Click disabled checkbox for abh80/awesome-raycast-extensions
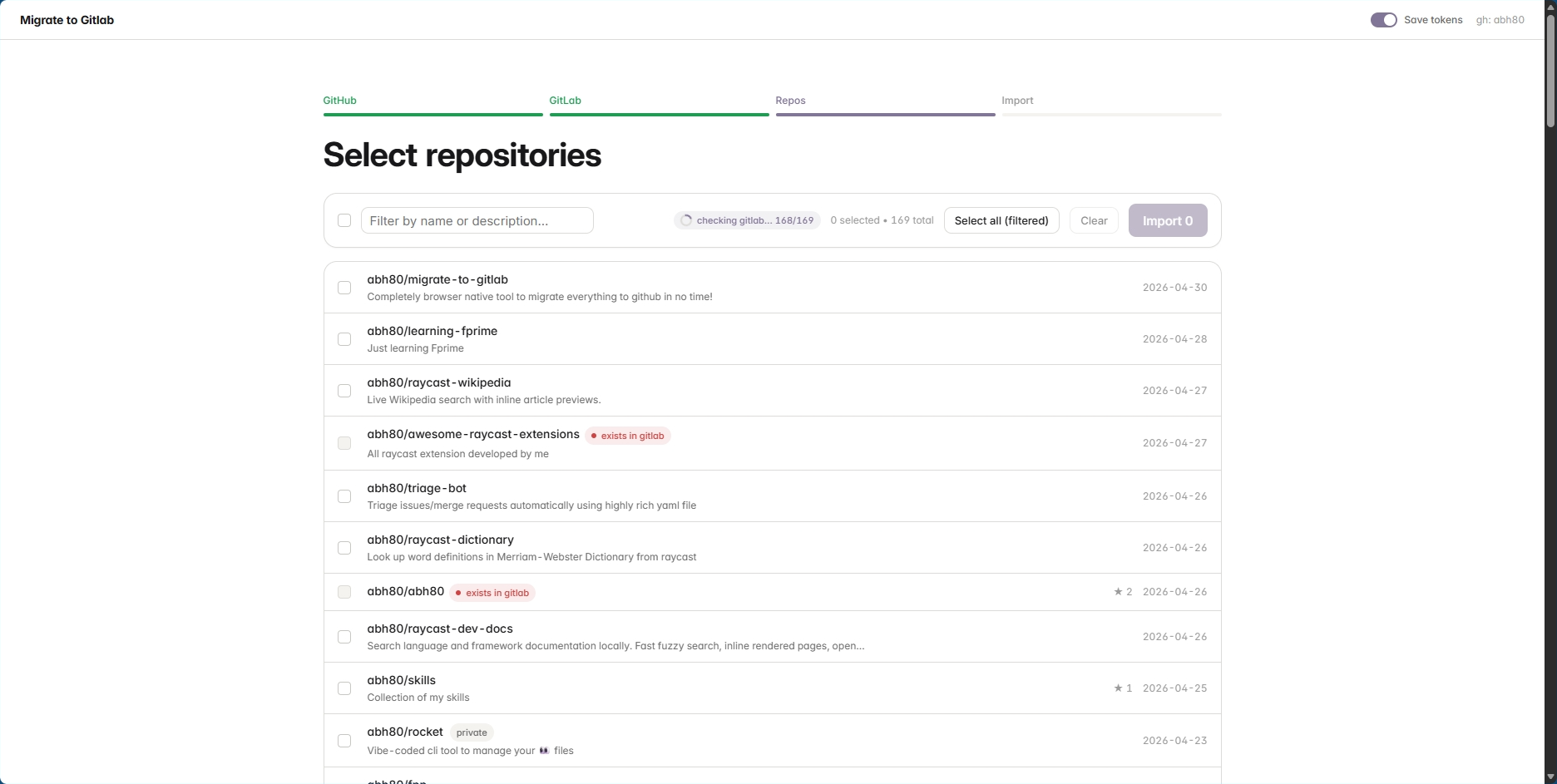Image resolution: width=1557 pixels, height=784 pixels. point(344,443)
